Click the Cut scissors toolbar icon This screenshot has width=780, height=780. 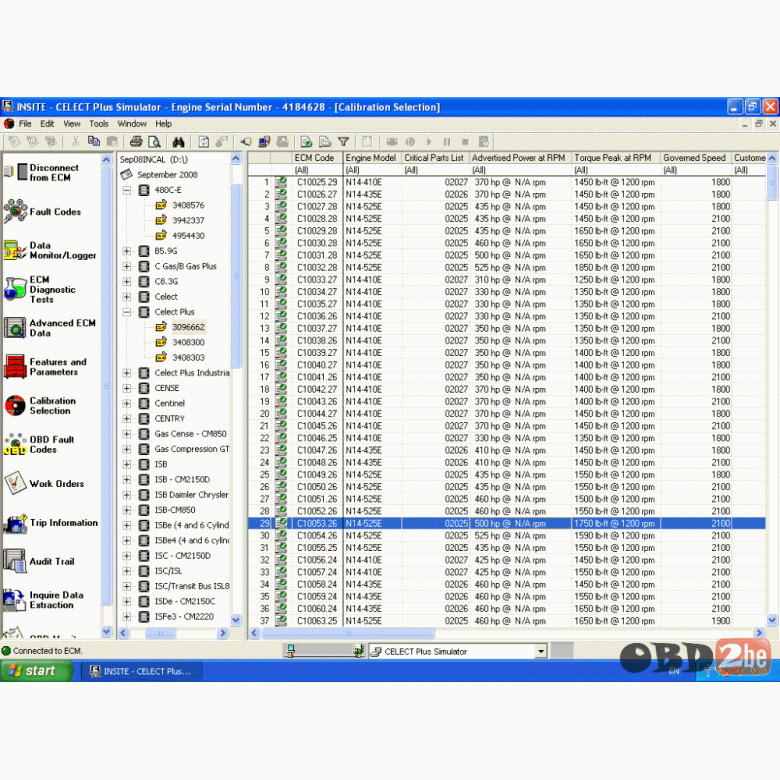(x=76, y=142)
